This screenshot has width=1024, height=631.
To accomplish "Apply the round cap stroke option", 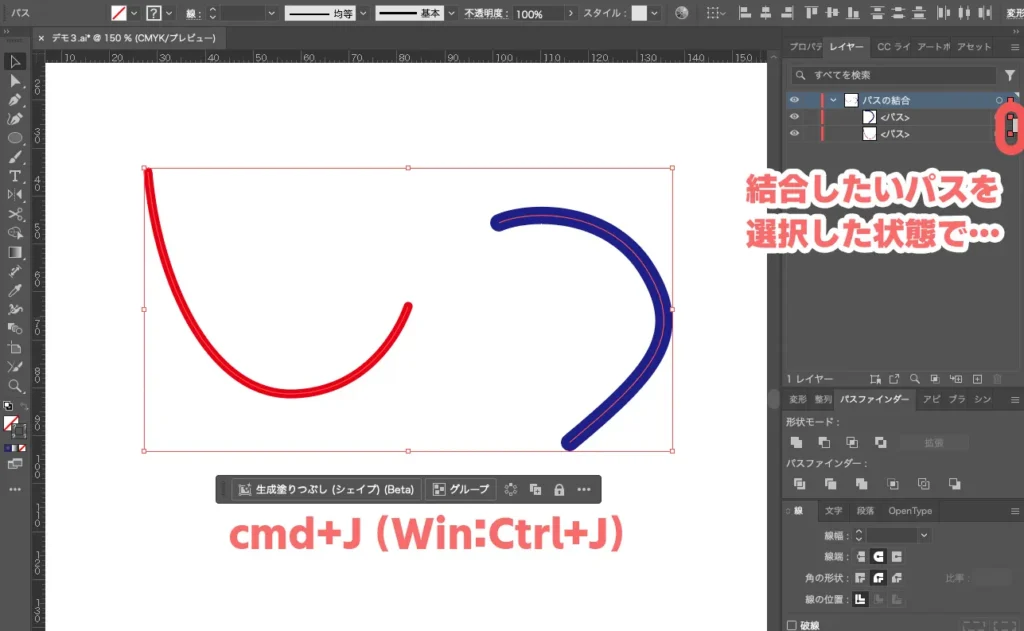I will 879,556.
